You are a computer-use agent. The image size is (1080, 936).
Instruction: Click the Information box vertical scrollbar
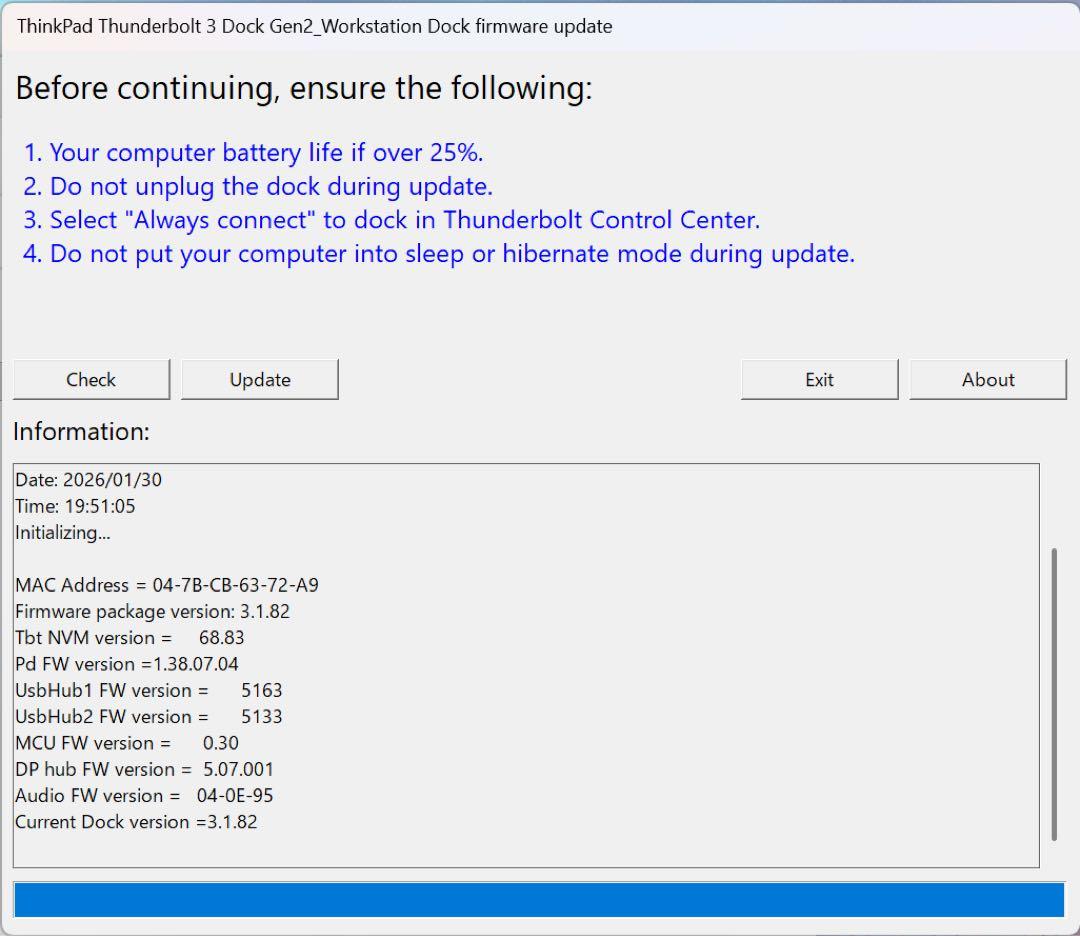(x=1054, y=694)
